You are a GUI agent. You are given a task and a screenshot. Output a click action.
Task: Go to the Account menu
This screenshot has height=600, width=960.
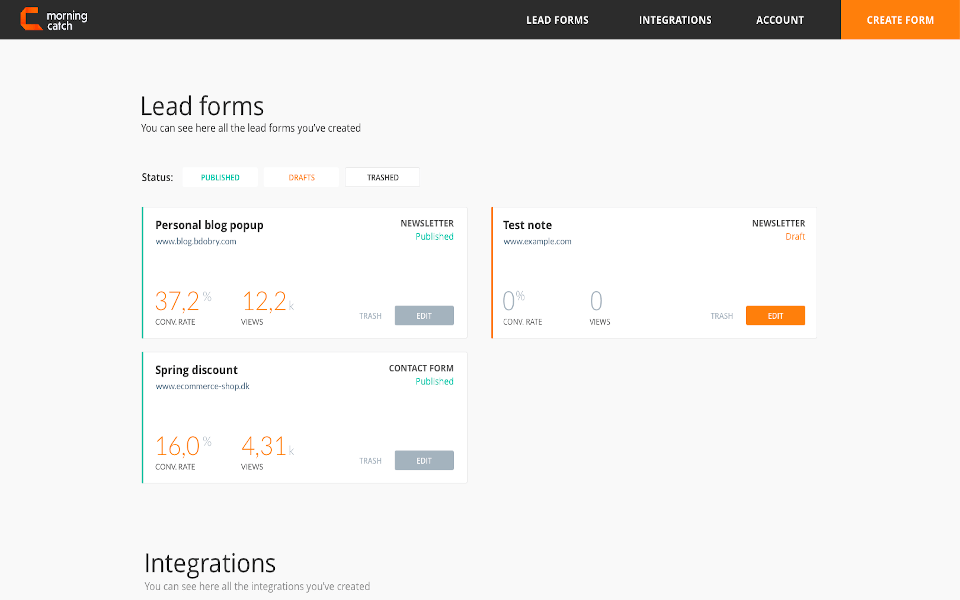pyautogui.click(x=779, y=20)
